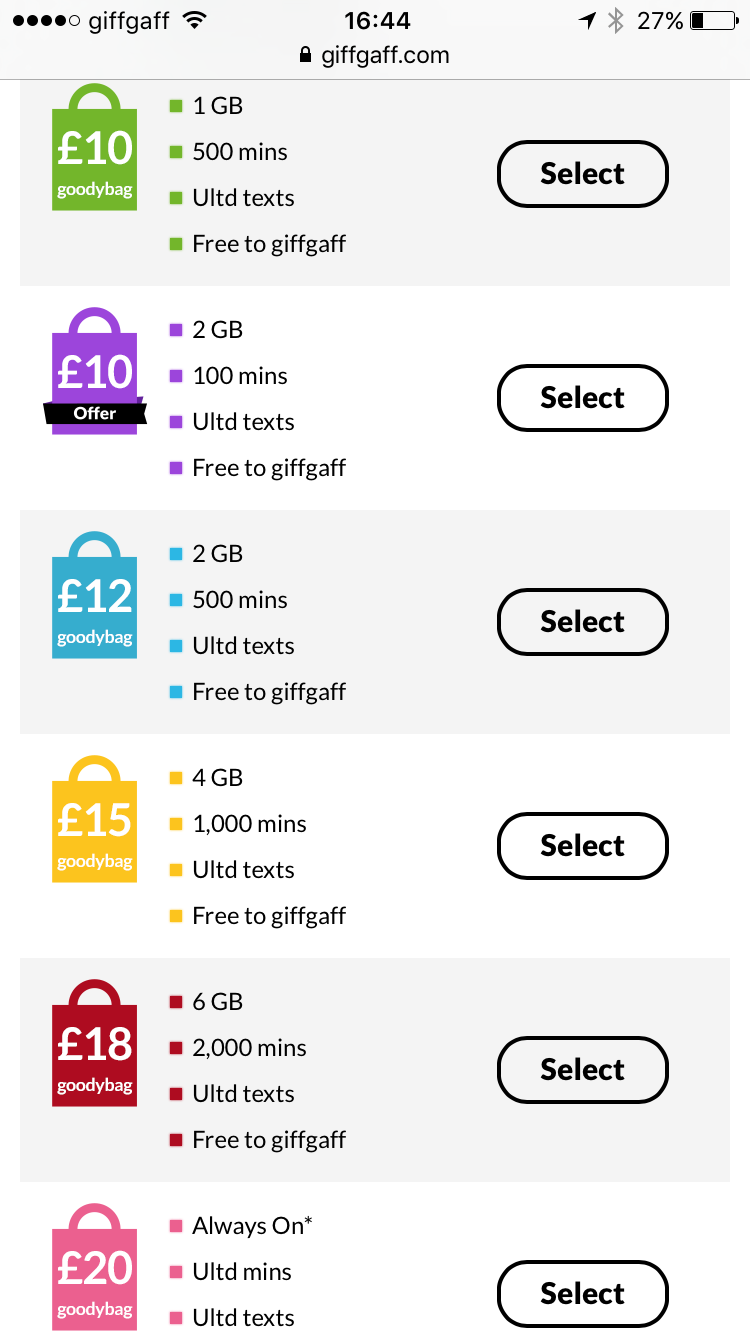Viewport: 750px width, 1334px height.
Task: Select the £10 Offer with 2 GB
Action: (582, 398)
